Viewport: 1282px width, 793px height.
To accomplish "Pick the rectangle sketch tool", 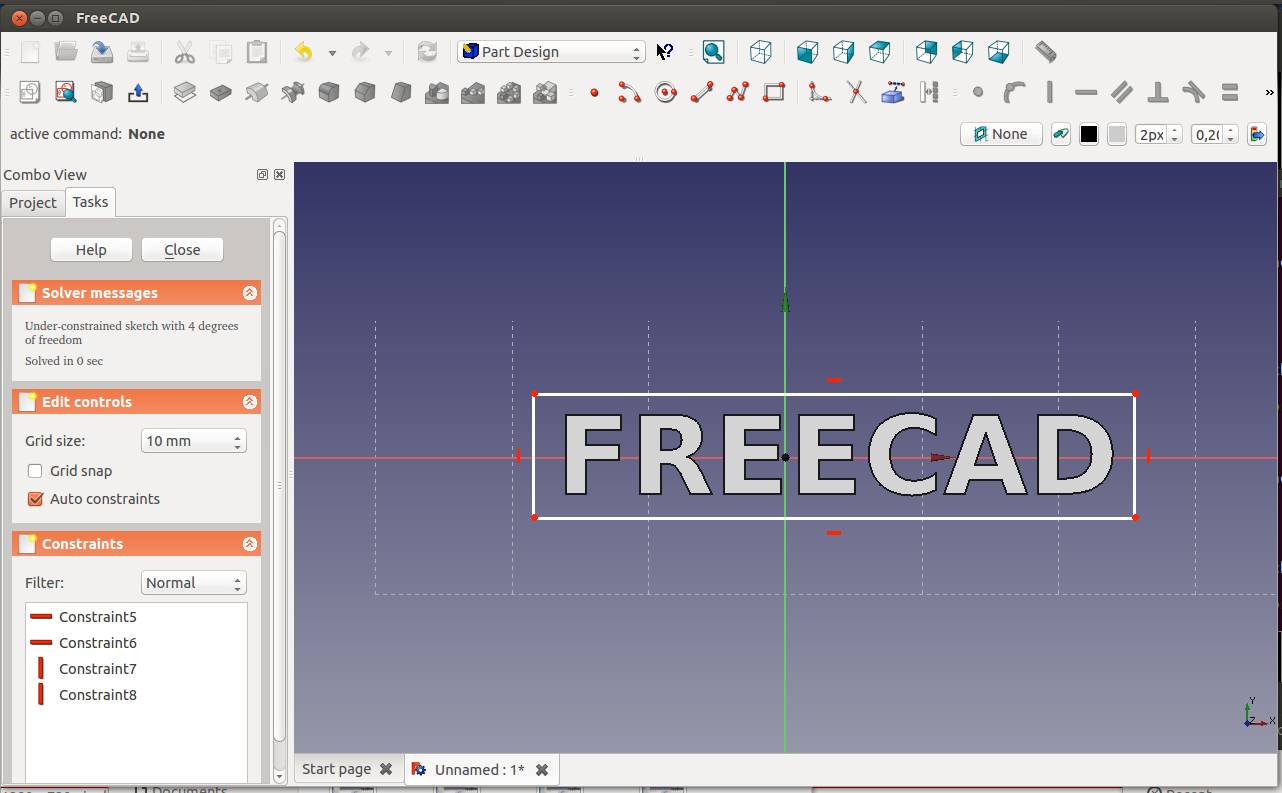I will pyautogui.click(x=774, y=93).
